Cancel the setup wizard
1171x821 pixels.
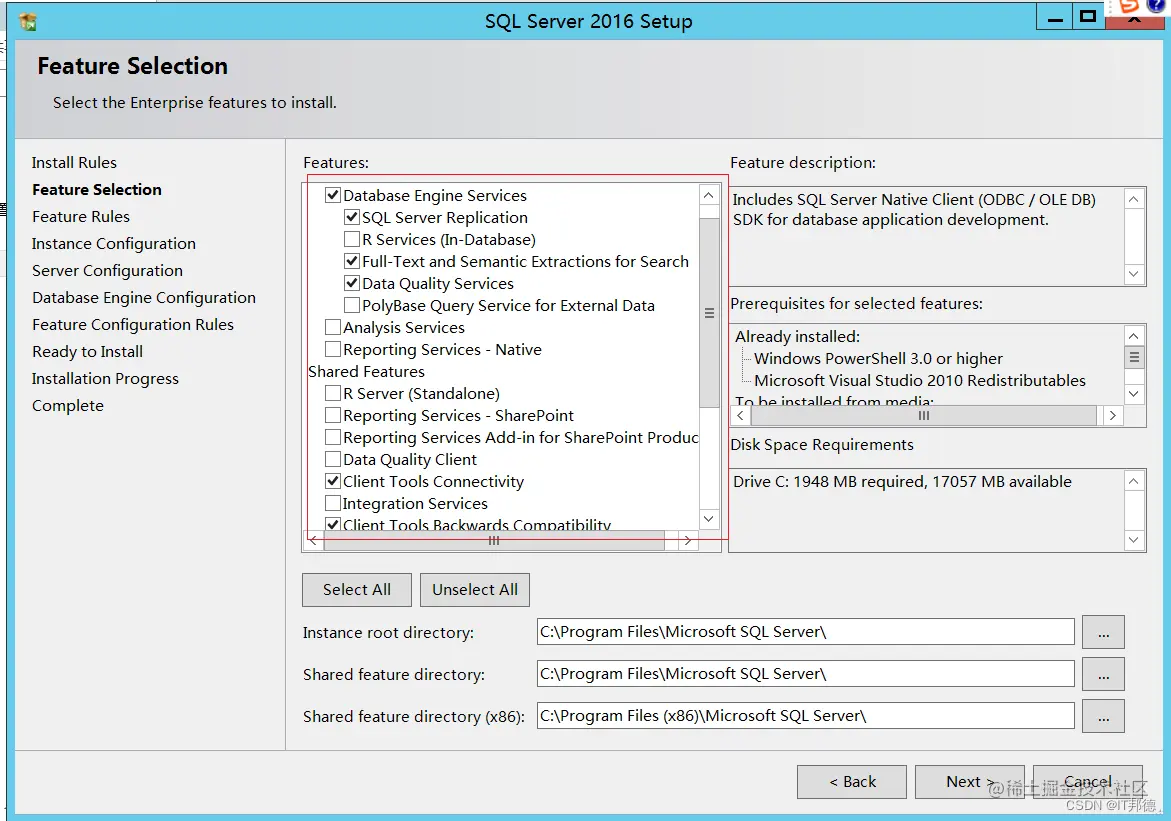coord(1088,782)
